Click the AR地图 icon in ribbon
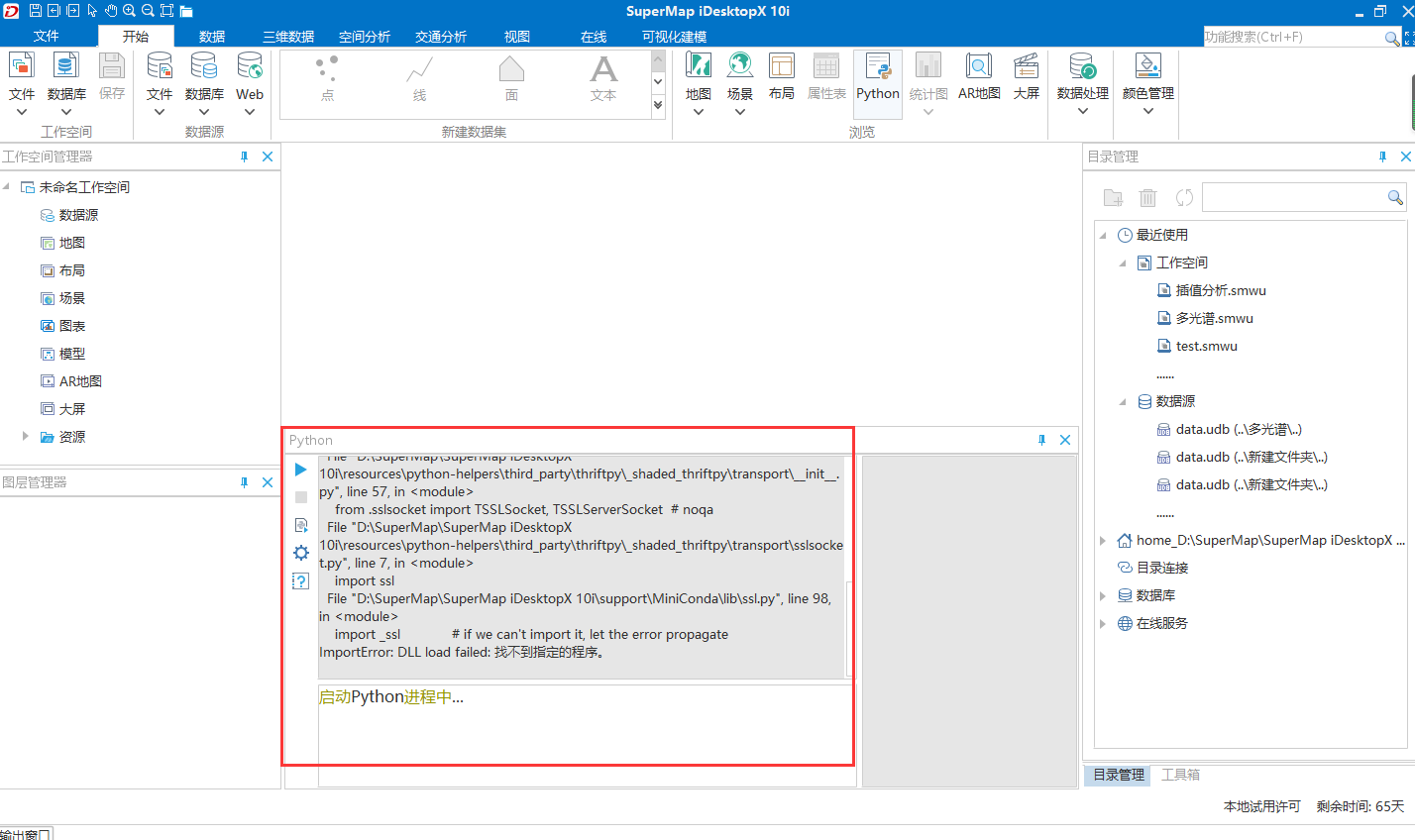The height and width of the screenshot is (840, 1415). [979, 65]
